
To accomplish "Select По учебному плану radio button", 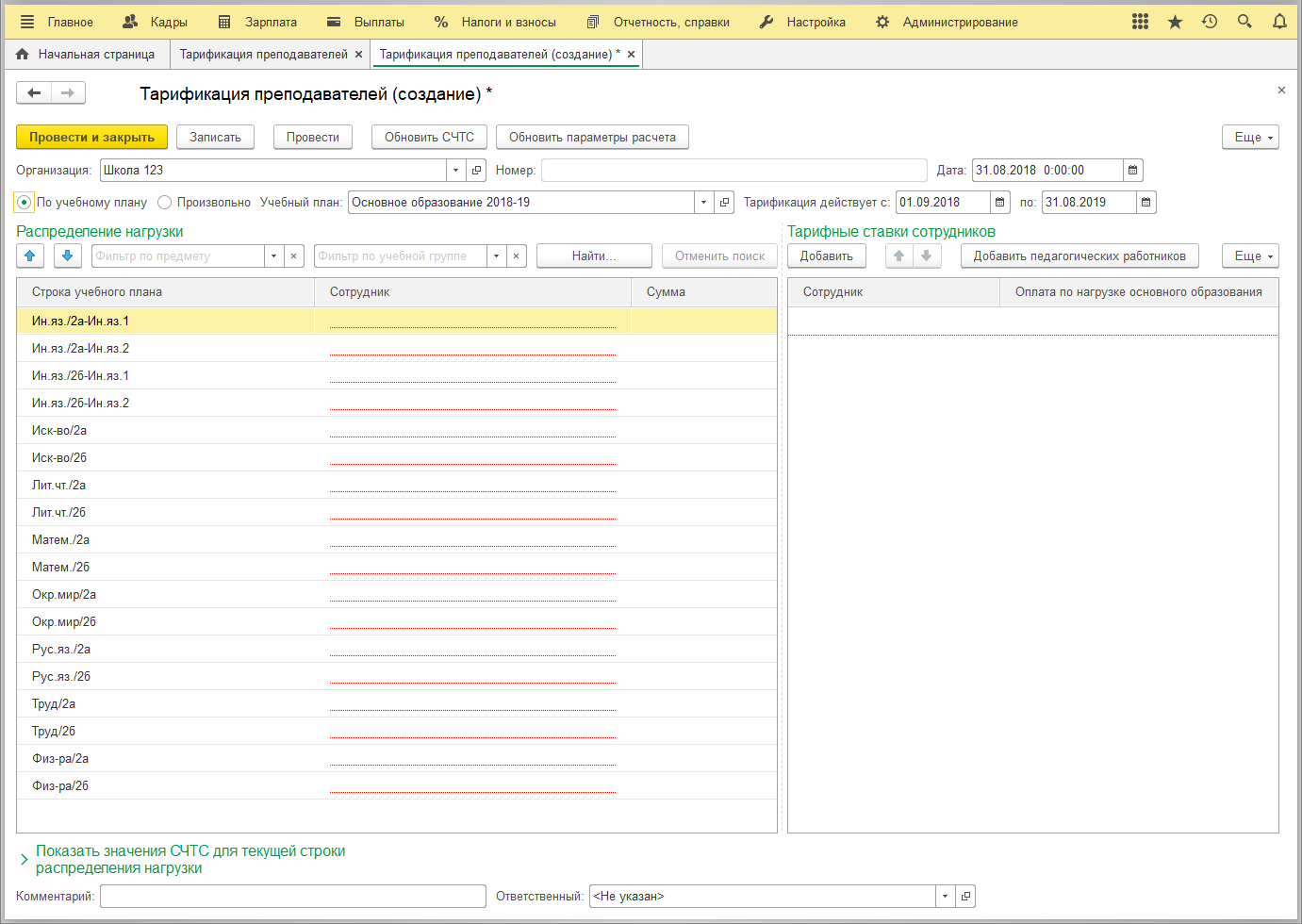I will click(25, 202).
